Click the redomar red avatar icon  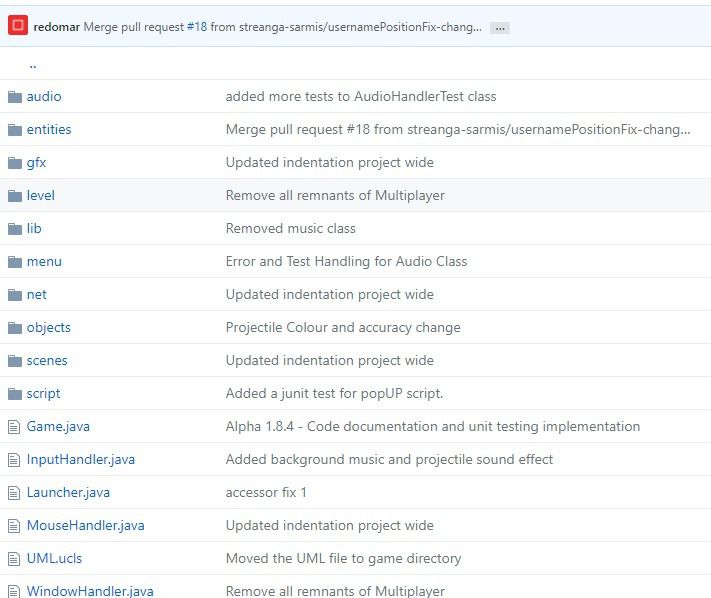(x=18, y=25)
